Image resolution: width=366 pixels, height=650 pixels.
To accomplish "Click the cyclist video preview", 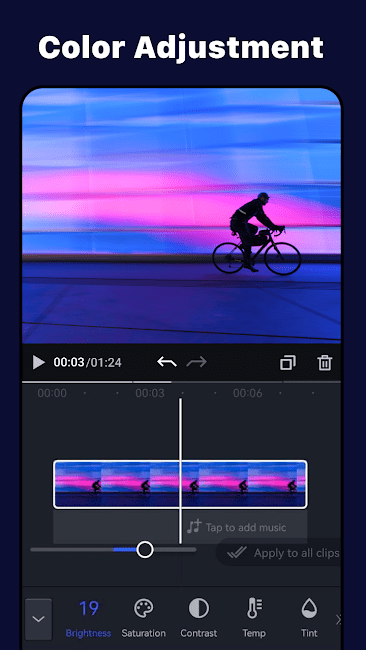I will click(x=182, y=216).
